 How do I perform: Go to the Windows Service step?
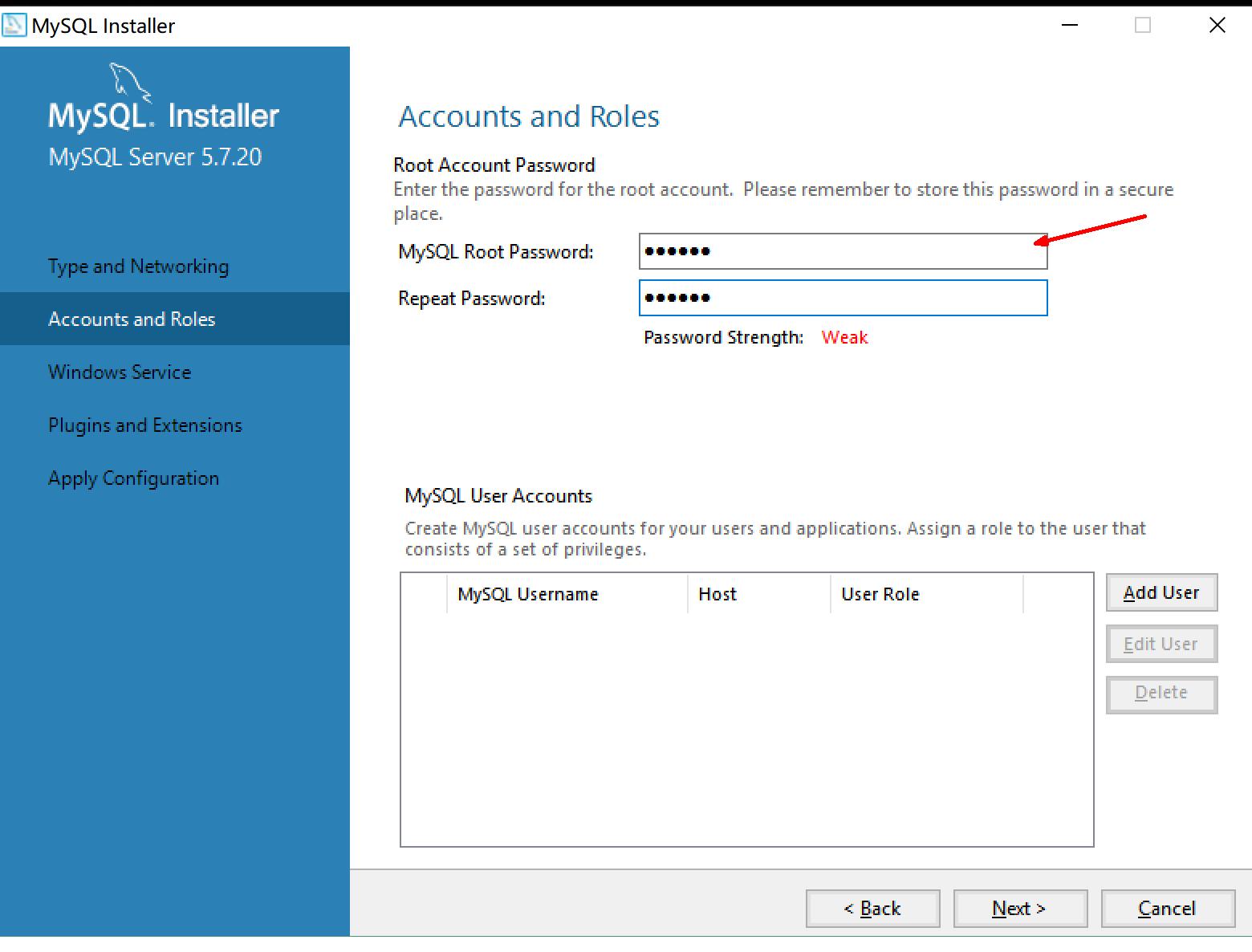tap(120, 372)
